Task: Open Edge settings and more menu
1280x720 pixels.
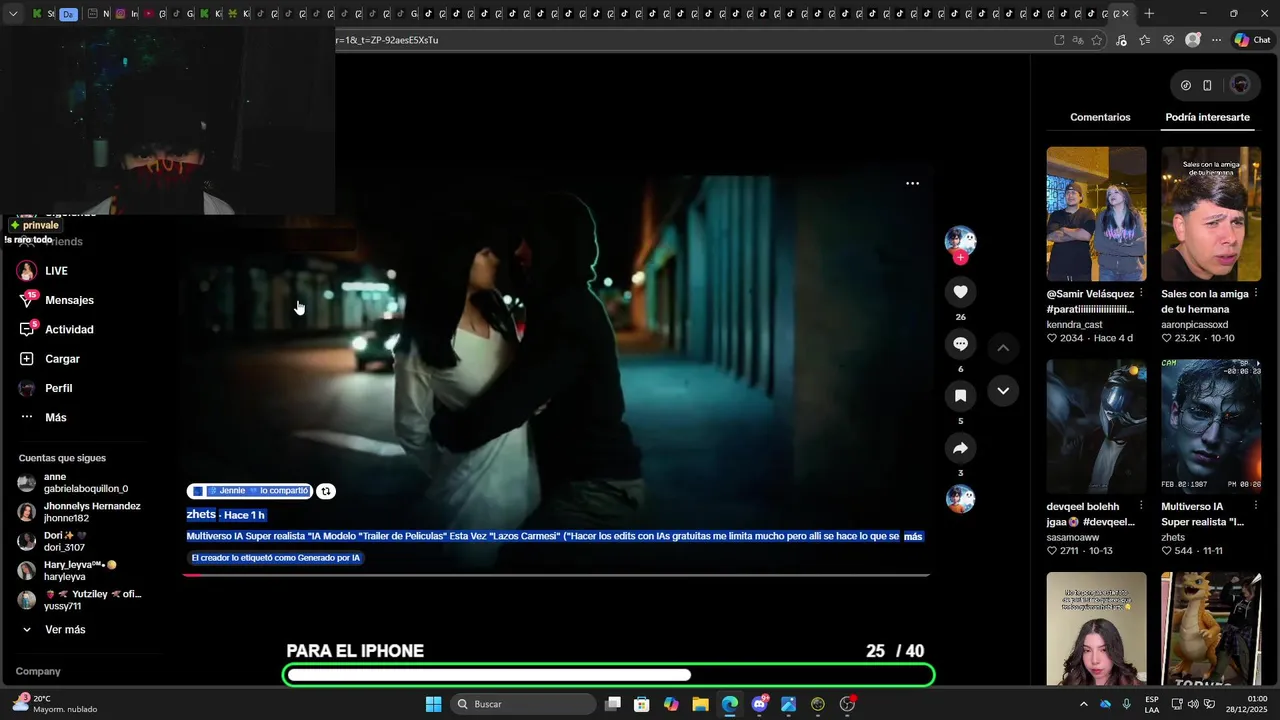Action: pos(1216,40)
